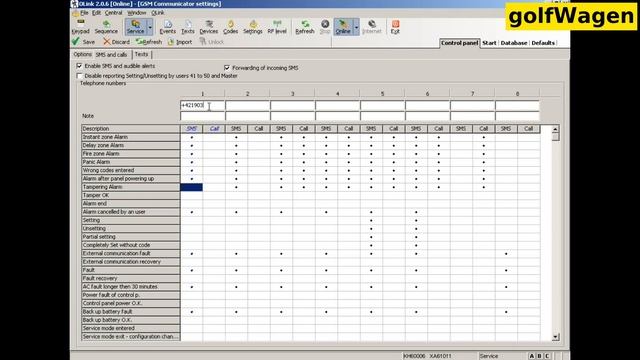Click telephone number field 1

pos(202,105)
